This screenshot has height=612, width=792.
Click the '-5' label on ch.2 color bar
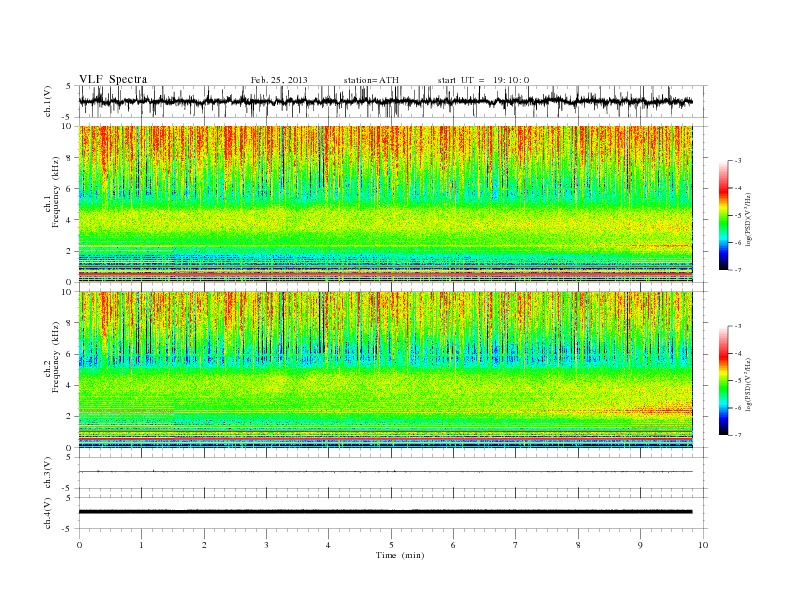[738, 380]
